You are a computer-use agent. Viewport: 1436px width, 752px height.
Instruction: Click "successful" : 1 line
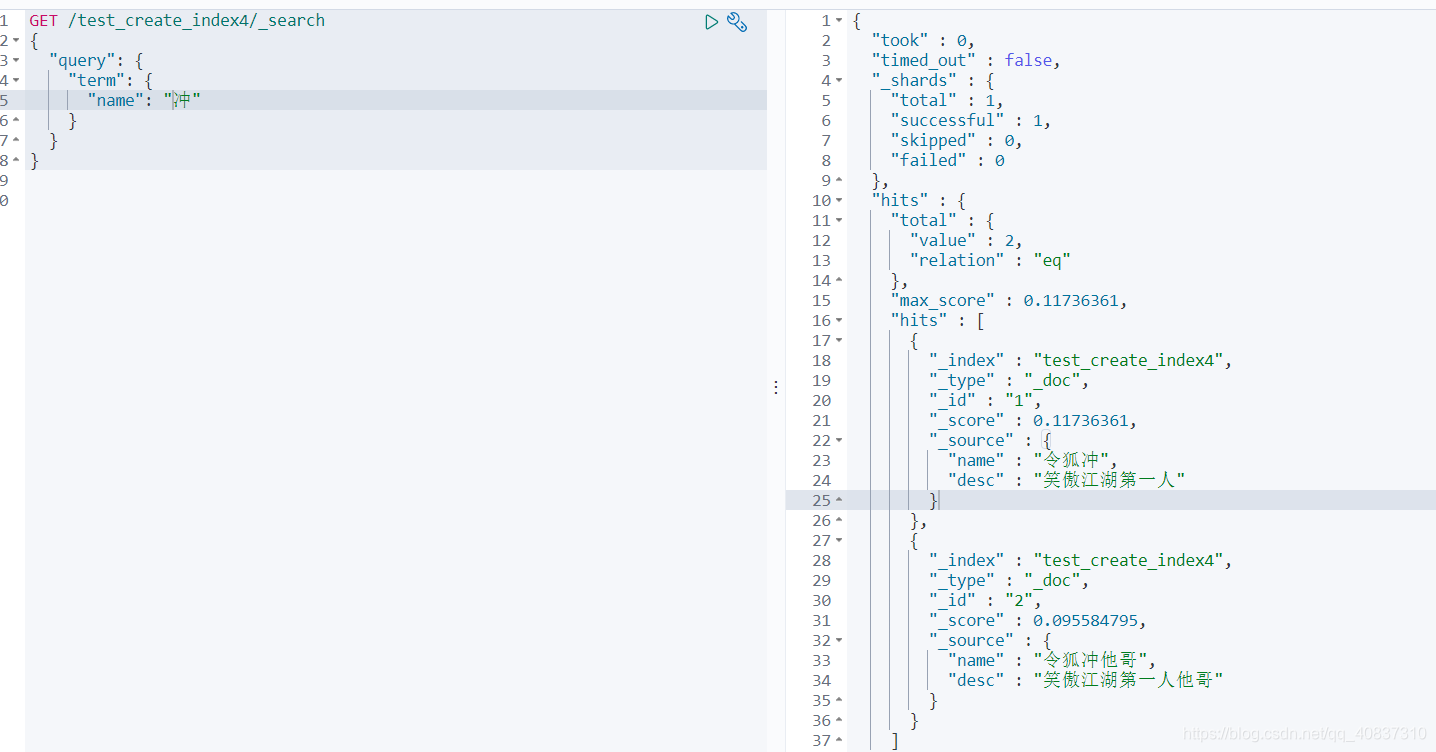970,120
